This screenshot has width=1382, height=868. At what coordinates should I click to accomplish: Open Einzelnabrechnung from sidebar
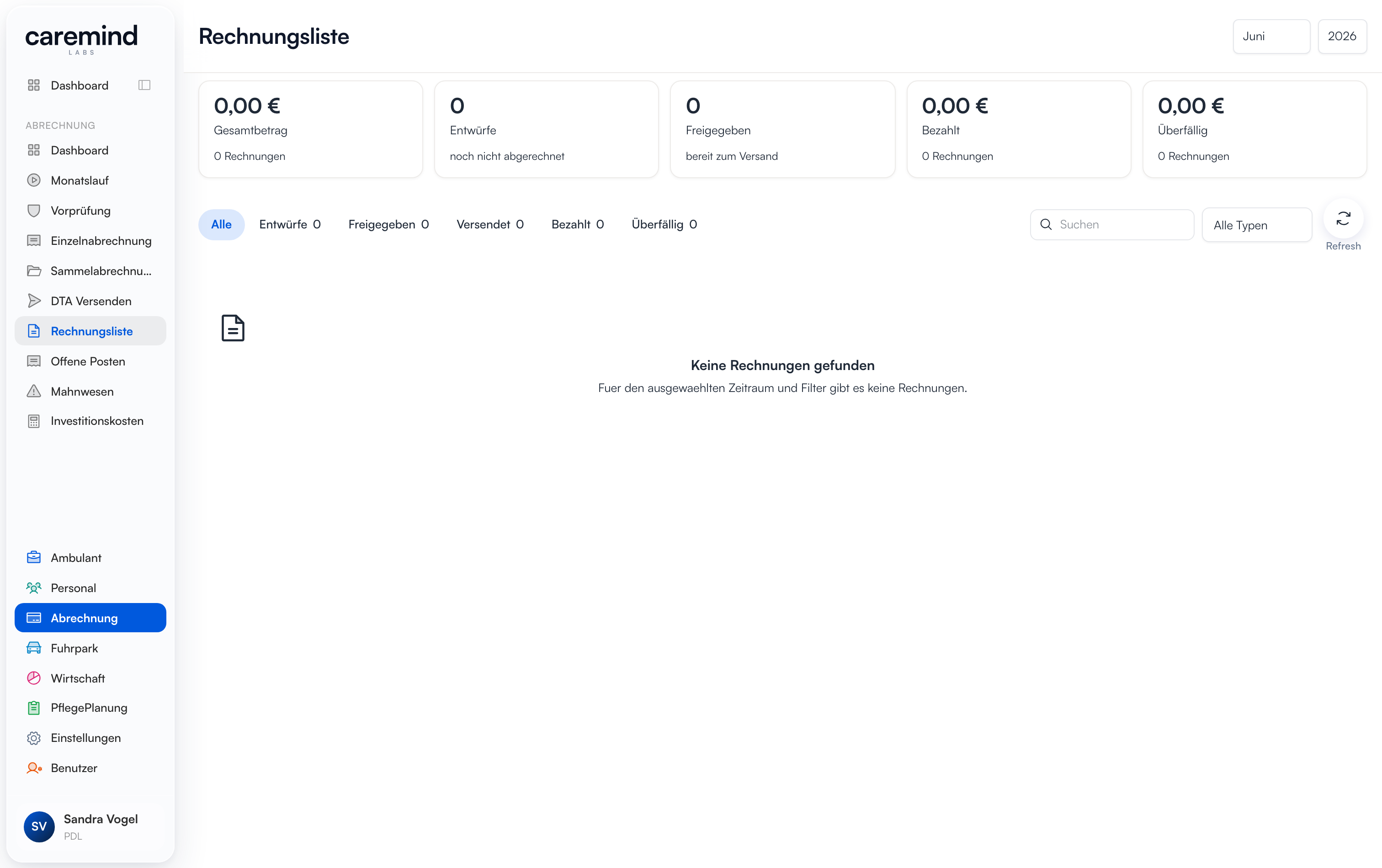90,240
